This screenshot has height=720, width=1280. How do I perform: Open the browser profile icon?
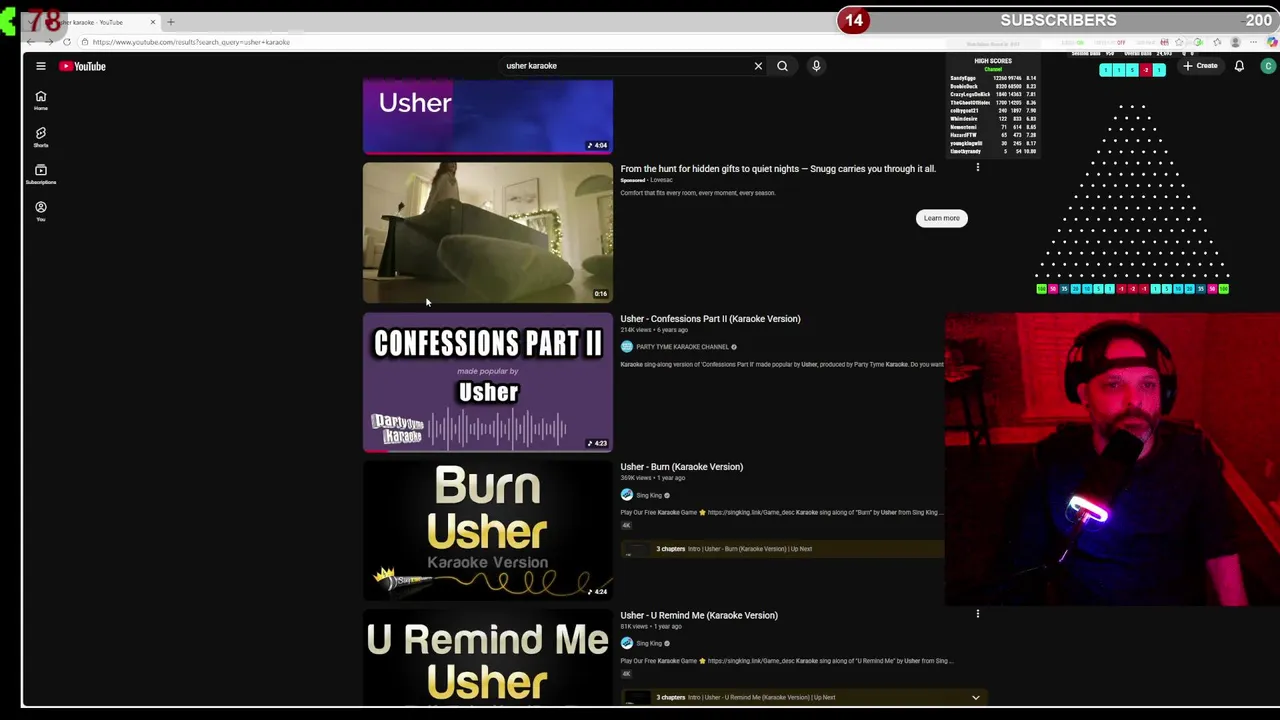click(1236, 42)
